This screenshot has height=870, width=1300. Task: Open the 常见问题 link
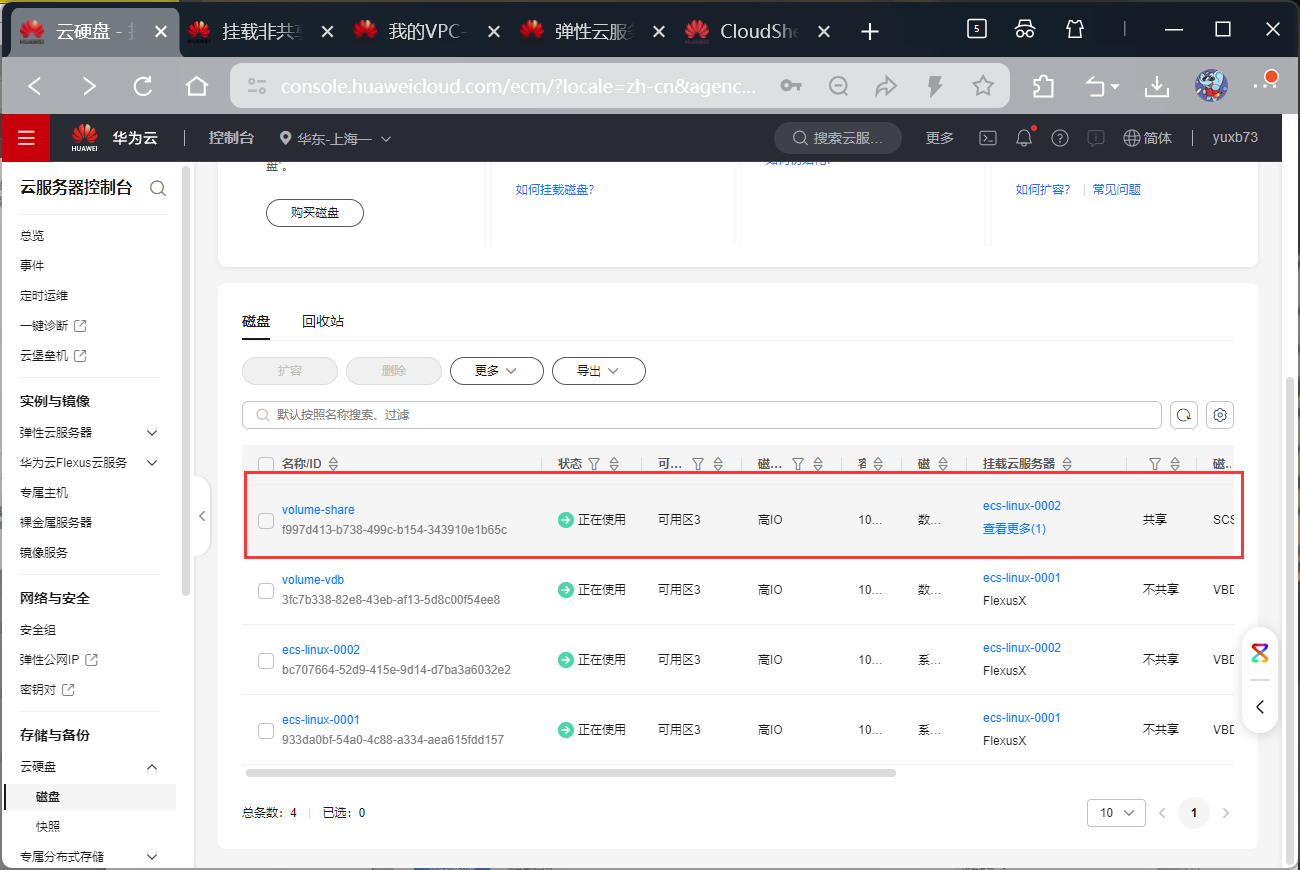pos(1117,190)
